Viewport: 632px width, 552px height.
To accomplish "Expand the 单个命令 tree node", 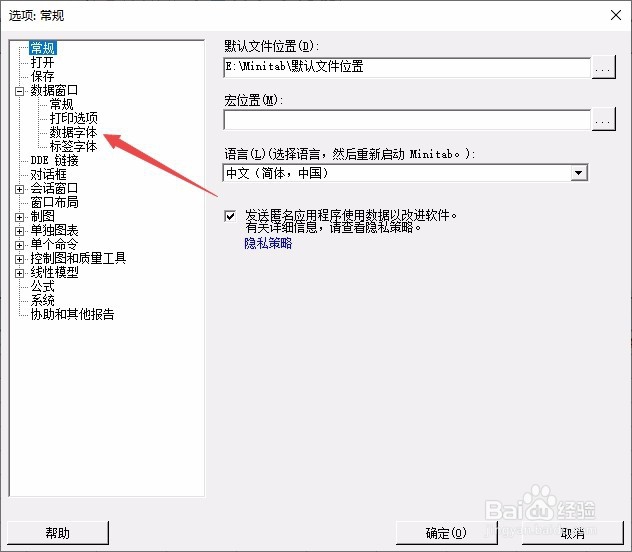I will click(x=19, y=245).
